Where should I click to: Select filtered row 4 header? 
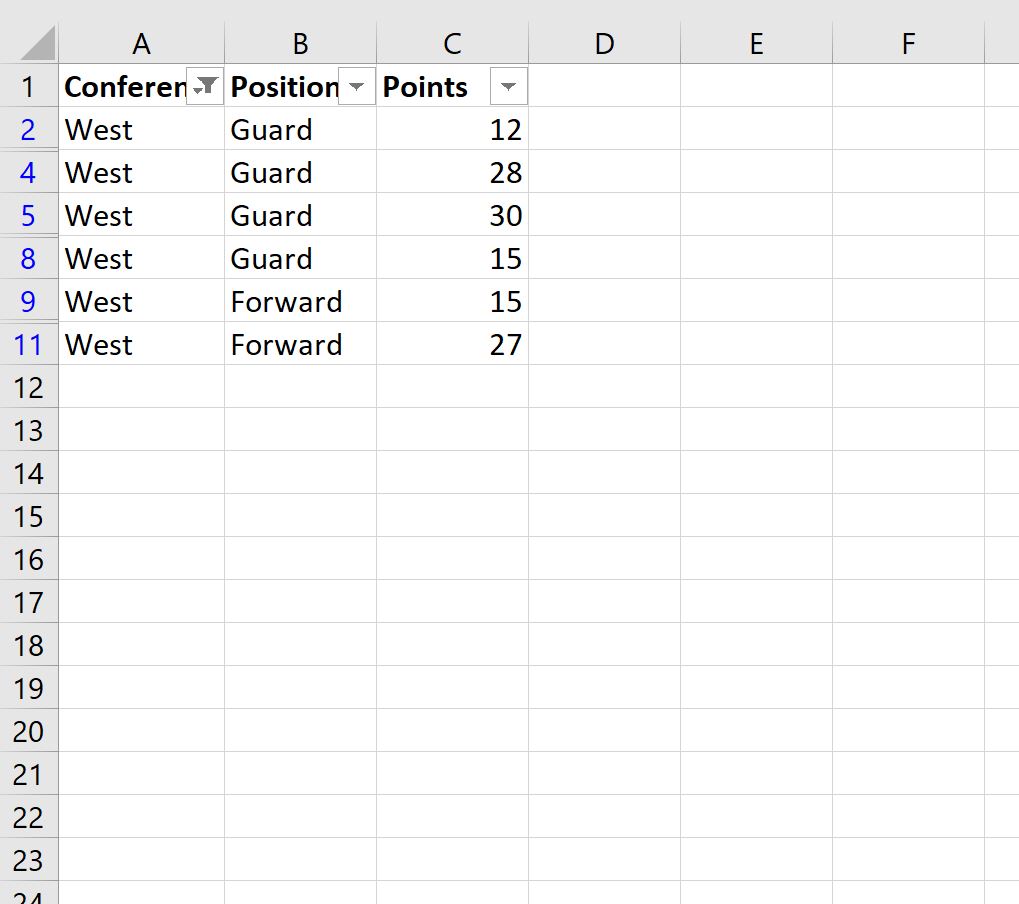(28, 173)
